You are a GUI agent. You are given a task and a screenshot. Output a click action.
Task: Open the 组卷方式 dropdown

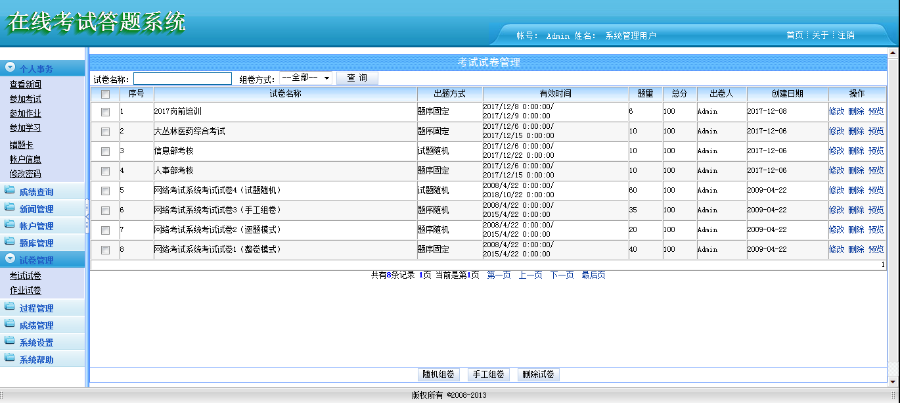point(306,78)
